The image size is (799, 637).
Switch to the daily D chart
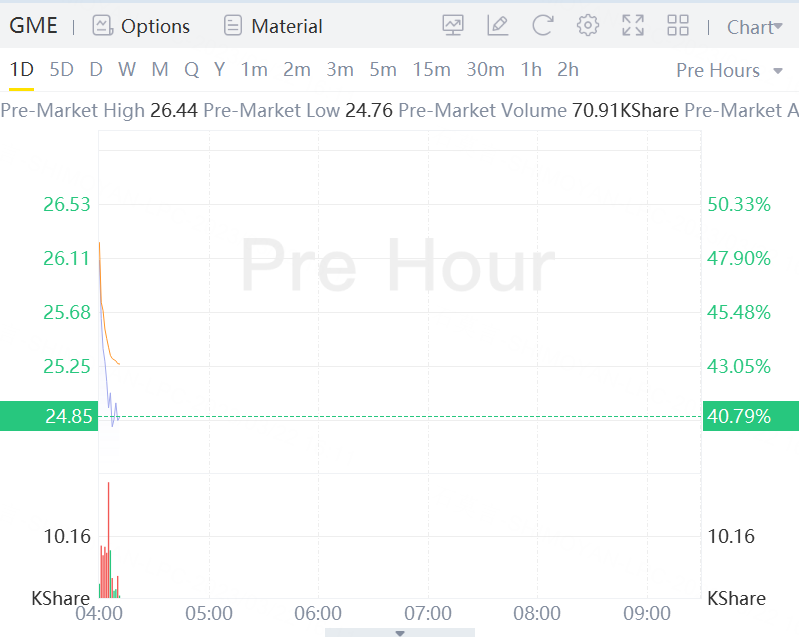tap(96, 69)
